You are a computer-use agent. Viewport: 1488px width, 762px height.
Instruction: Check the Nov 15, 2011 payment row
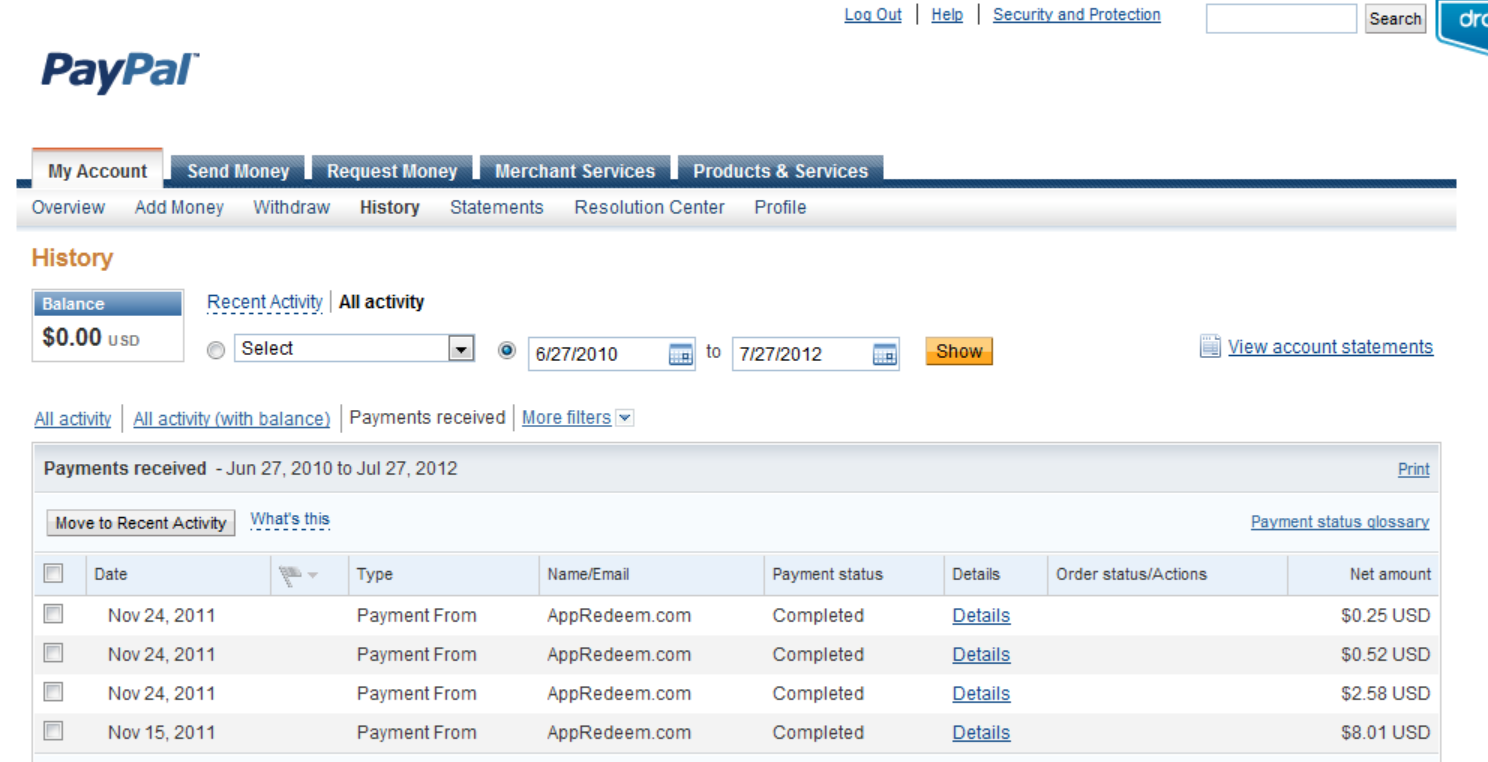(x=54, y=731)
